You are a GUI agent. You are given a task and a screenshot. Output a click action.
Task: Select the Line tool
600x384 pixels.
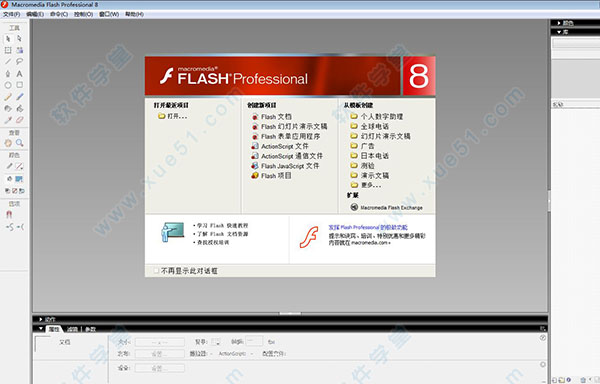coord(8,62)
